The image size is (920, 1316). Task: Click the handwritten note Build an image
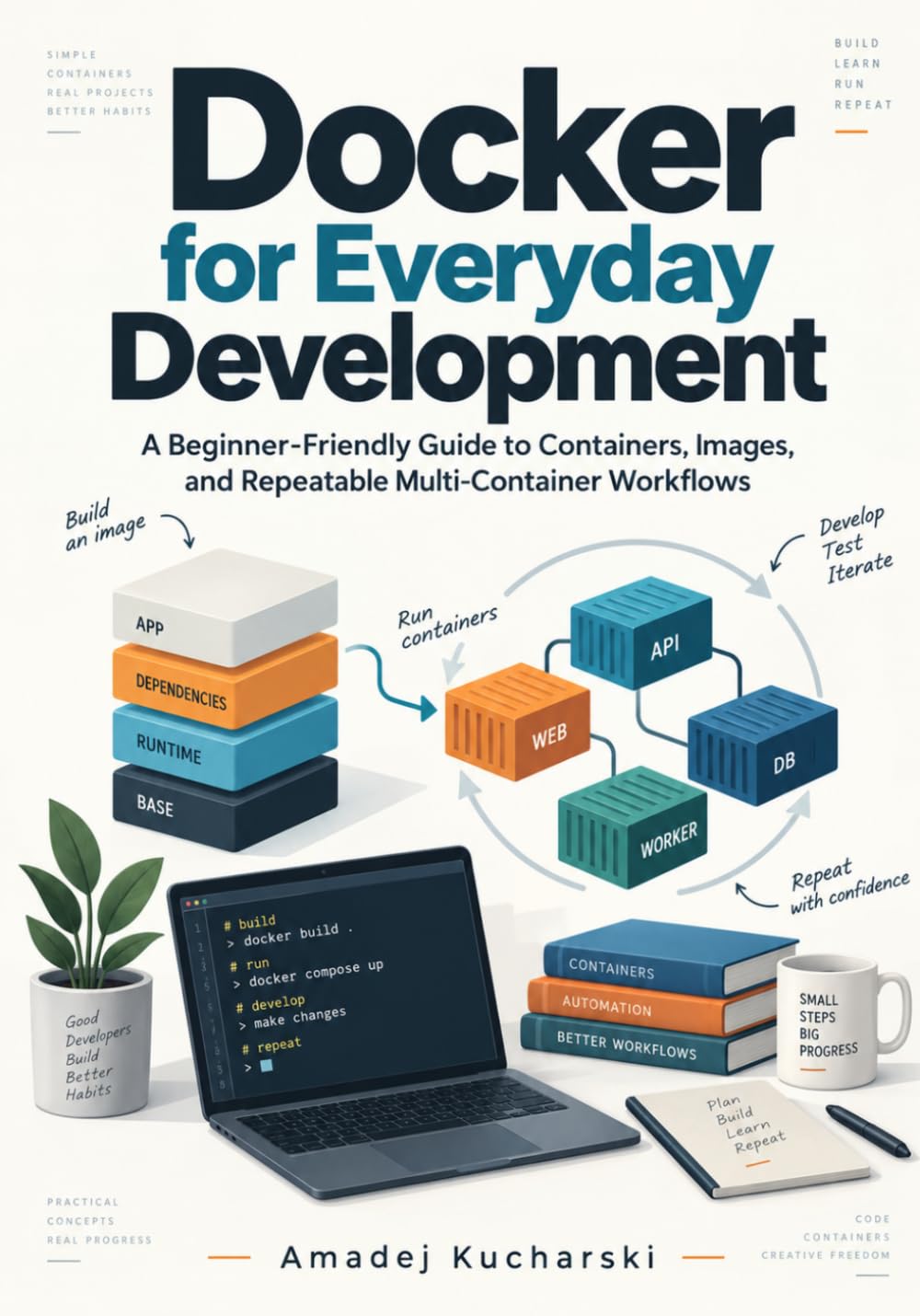103,526
